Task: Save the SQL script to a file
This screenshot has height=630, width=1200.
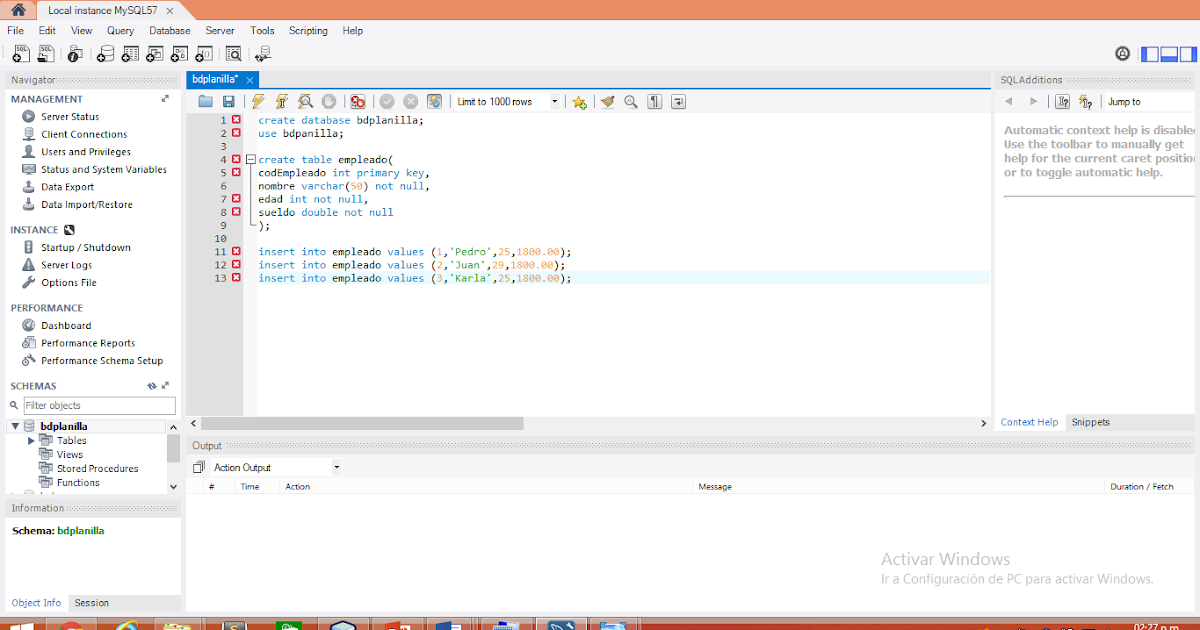Action: [x=231, y=101]
